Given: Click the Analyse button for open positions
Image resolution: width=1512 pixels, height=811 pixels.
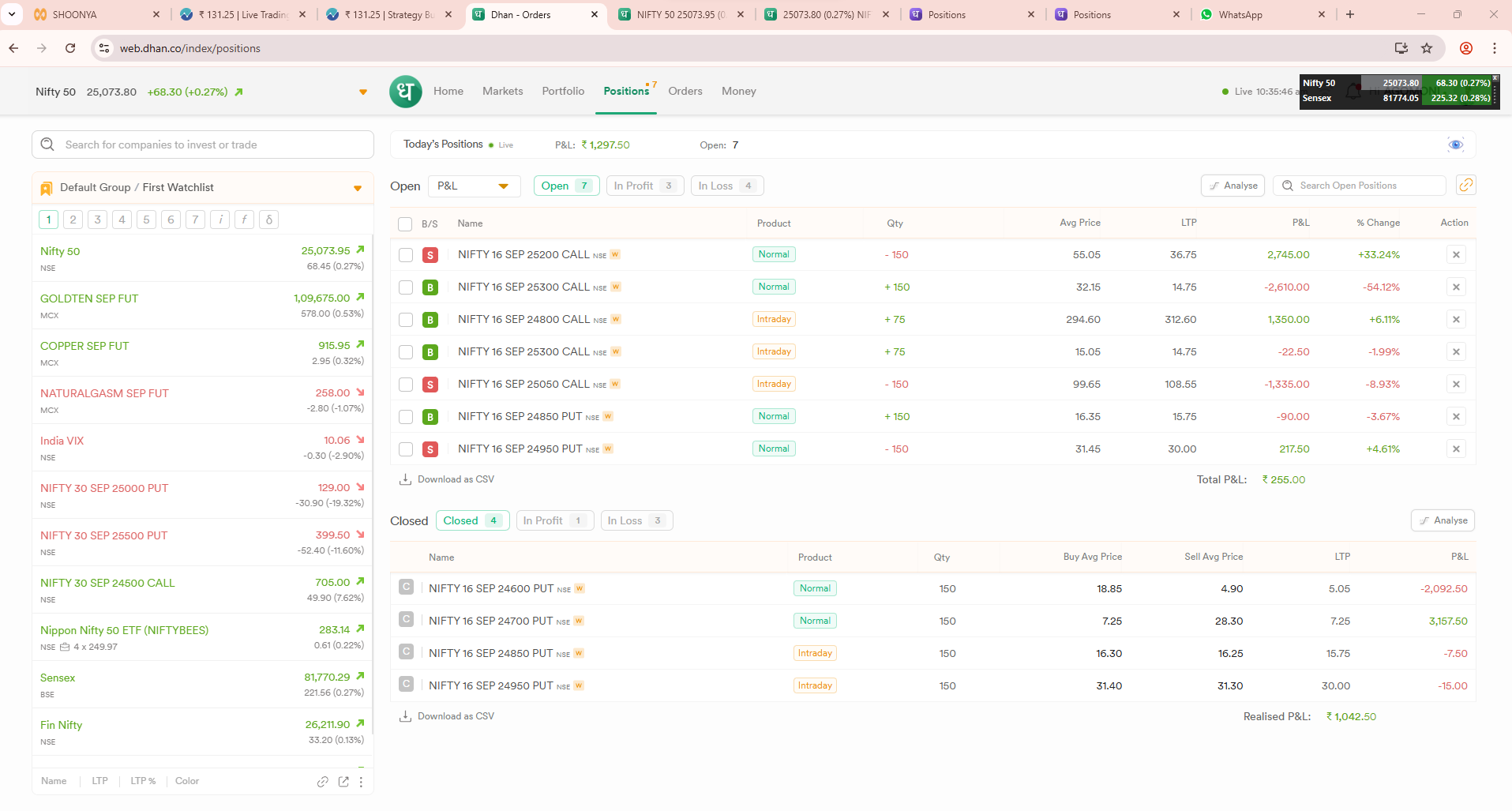Looking at the screenshot, I should [1232, 186].
